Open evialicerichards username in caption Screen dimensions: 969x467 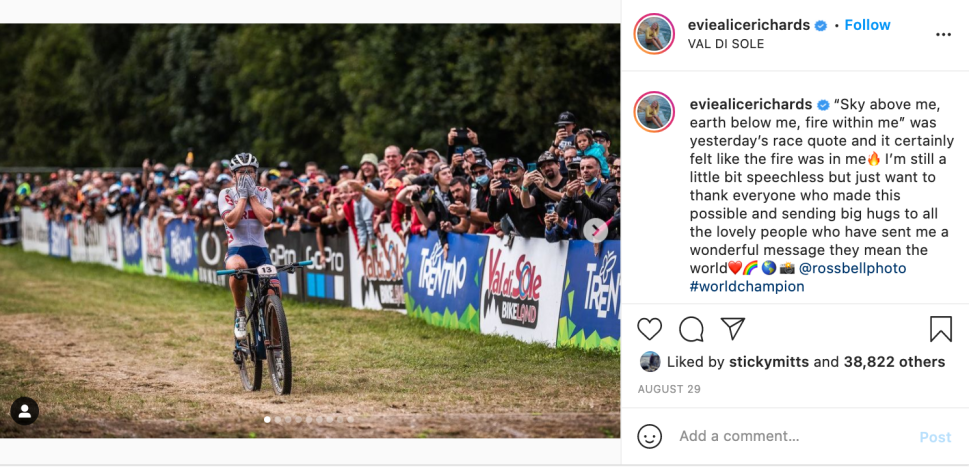click(x=751, y=104)
